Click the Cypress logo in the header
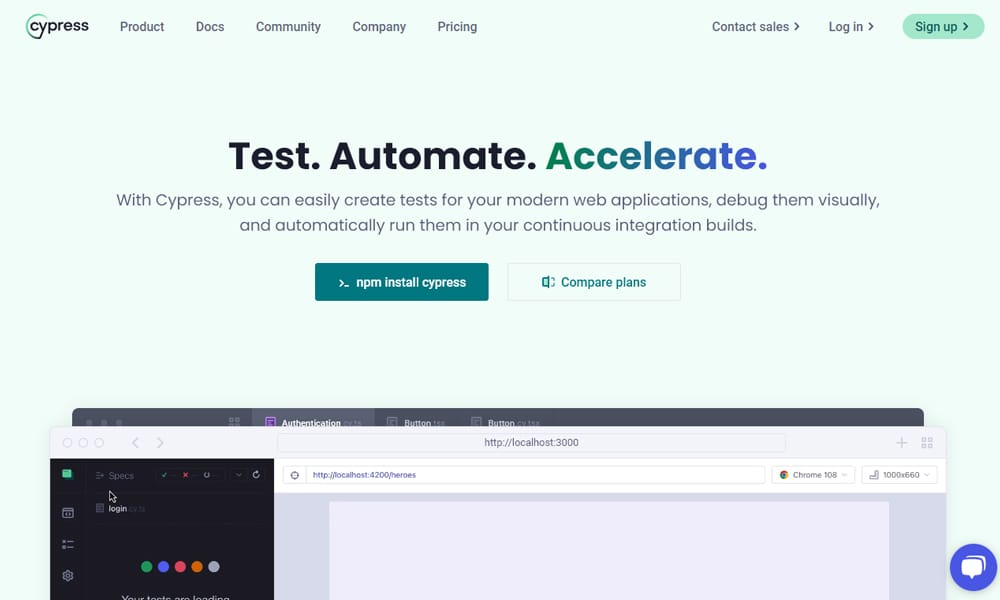 tap(57, 27)
